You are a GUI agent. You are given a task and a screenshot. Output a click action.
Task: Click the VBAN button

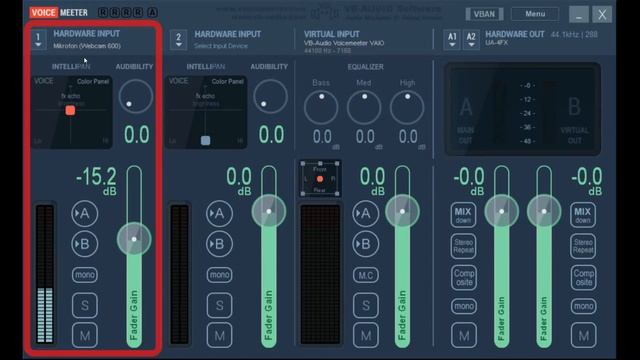(484, 14)
